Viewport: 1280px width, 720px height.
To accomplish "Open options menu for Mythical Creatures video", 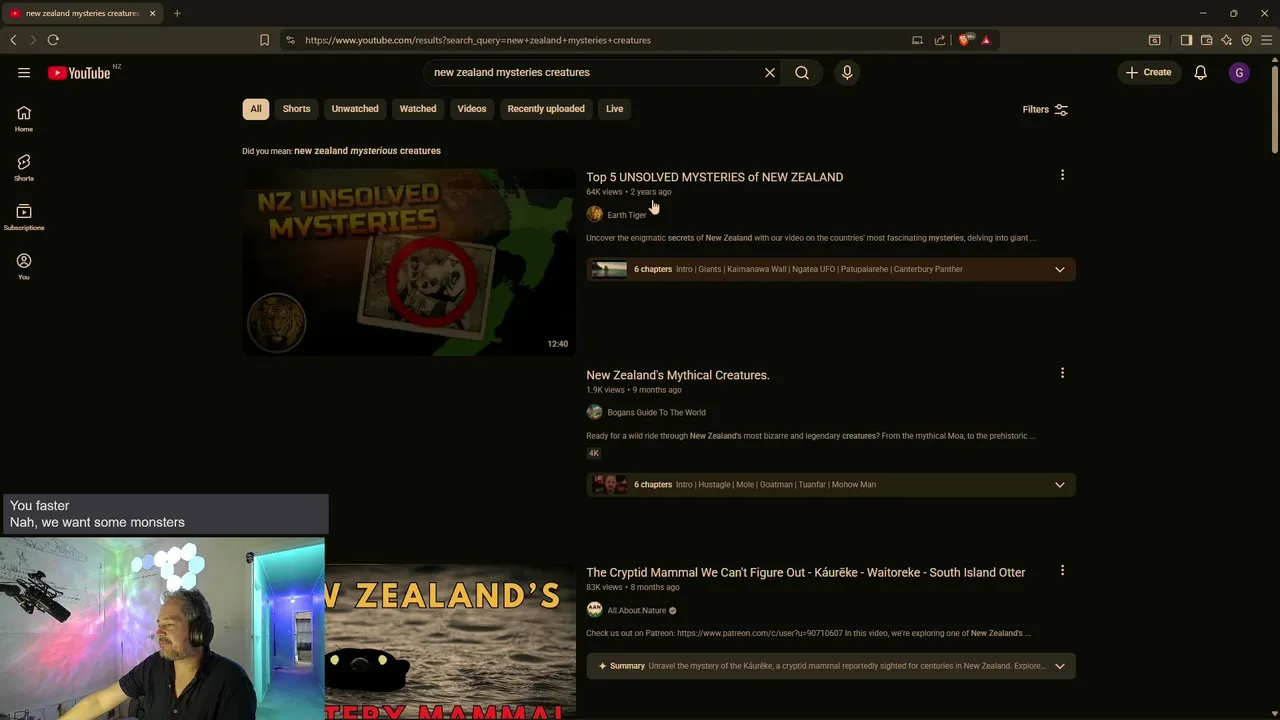I will tap(1062, 373).
